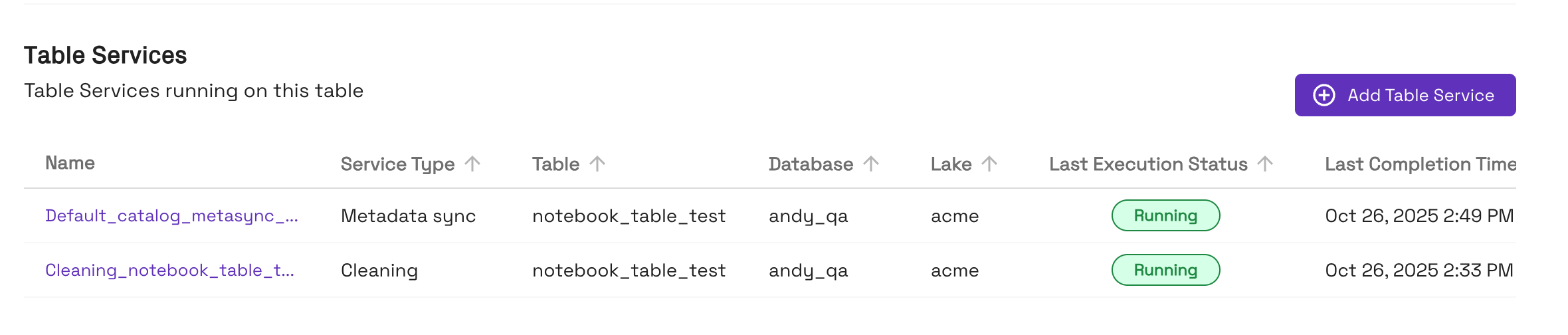This screenshot has height=335, width=1568.
Task: Click Last Completion Time column header
Action: tap(1420, 164)
